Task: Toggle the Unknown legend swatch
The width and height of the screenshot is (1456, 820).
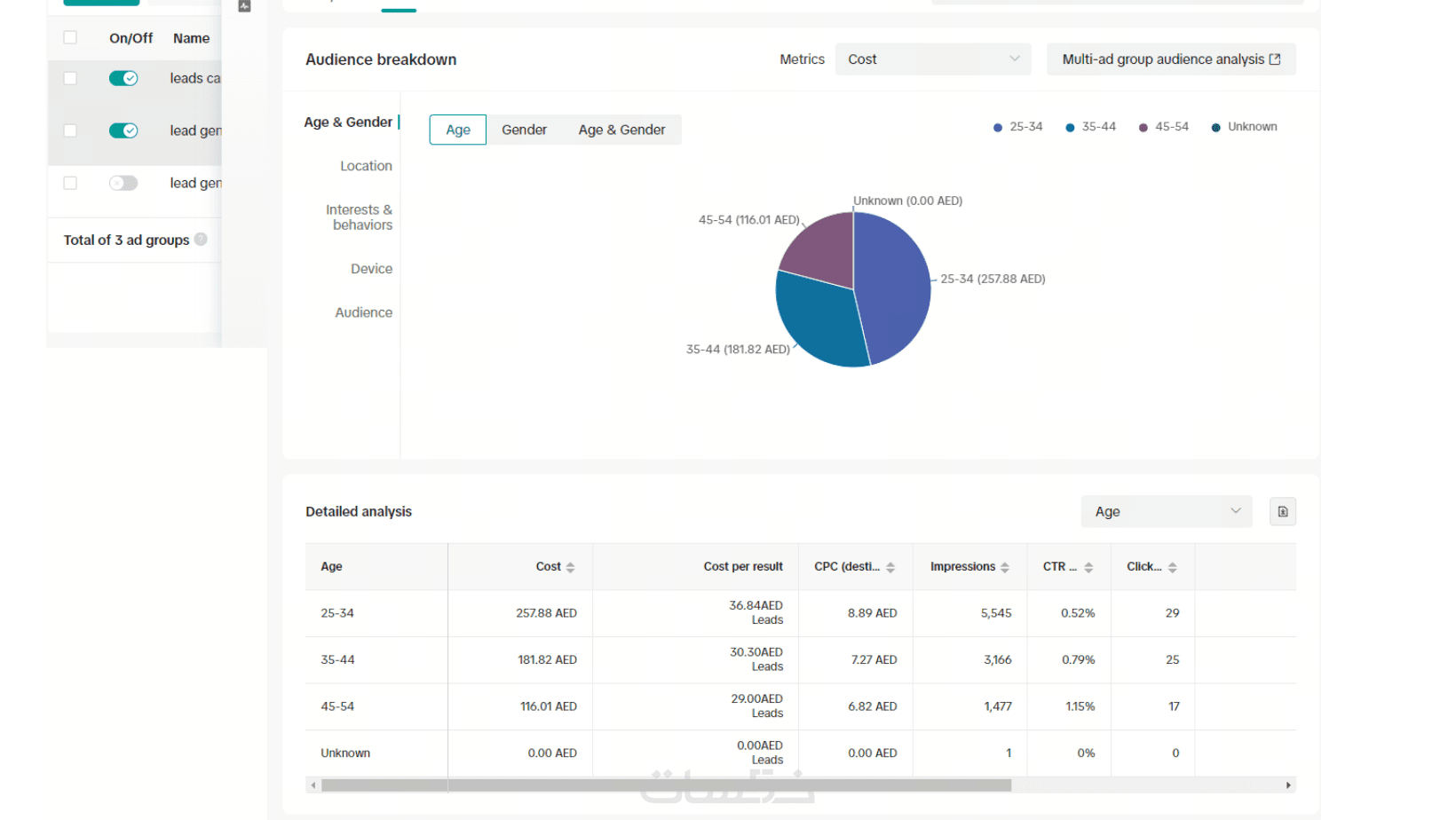Action: coord(1216,128)
